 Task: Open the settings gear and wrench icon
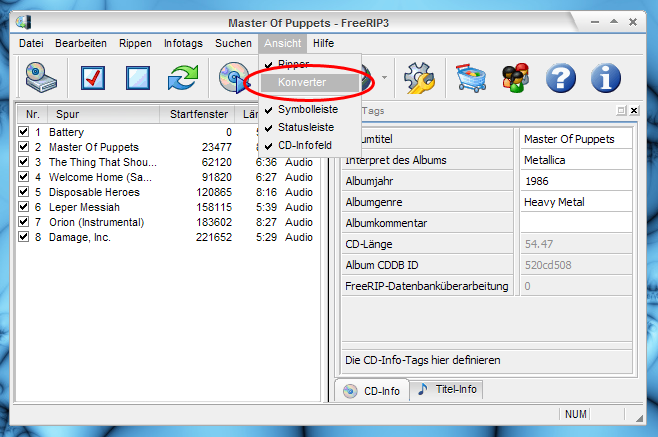click(x=419, y=78)
